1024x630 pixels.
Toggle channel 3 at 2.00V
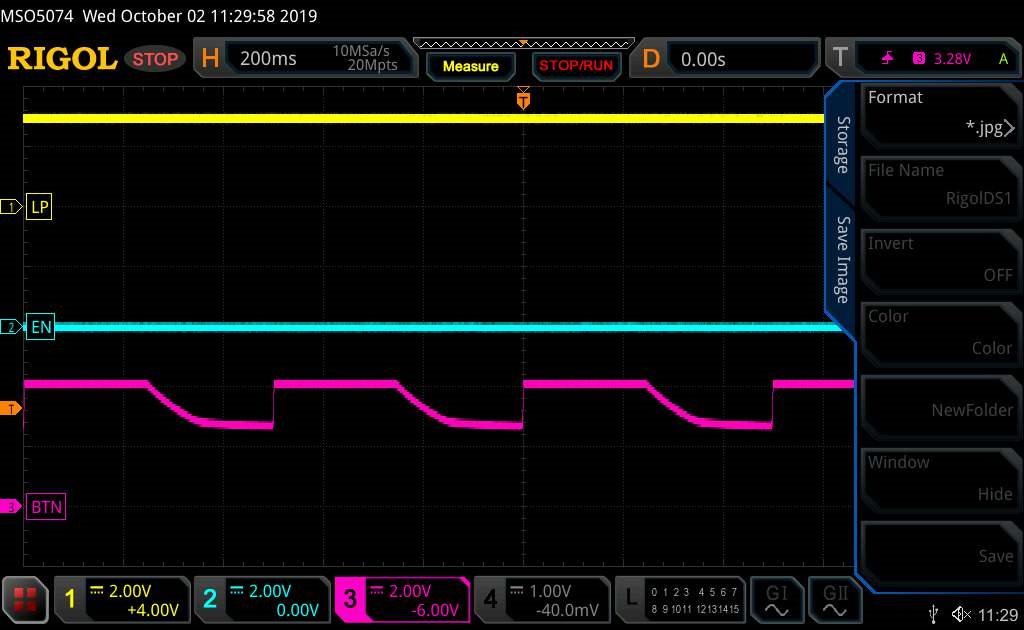402,599
